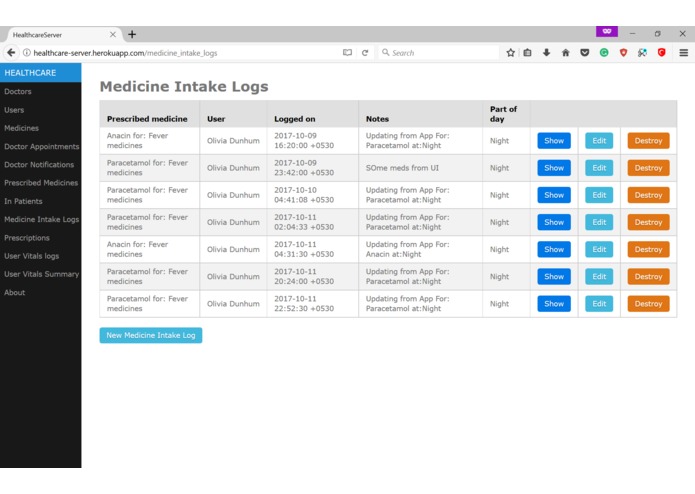Open the green Grammarly extension icon
Image resolution: width=695 pixels, height=494 pixels.
604,53
